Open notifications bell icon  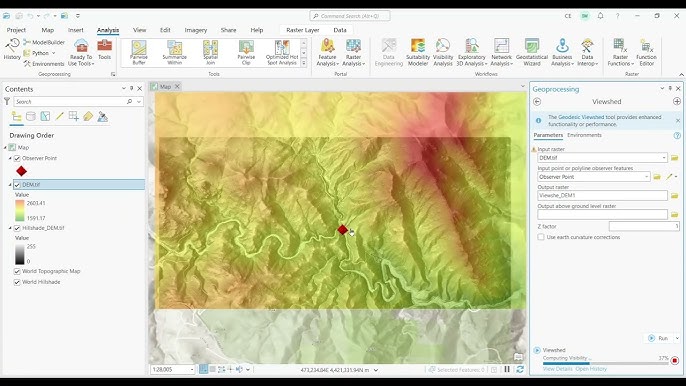coord(600,16)
